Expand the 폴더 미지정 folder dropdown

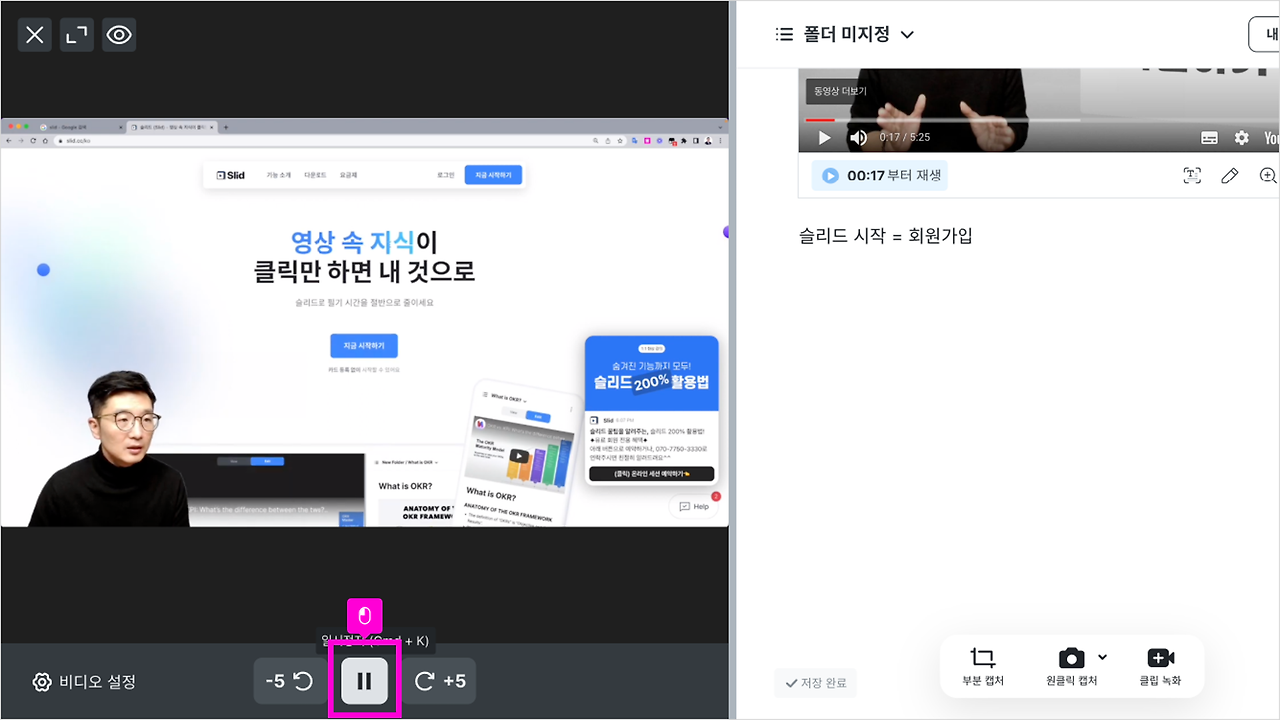906,33
